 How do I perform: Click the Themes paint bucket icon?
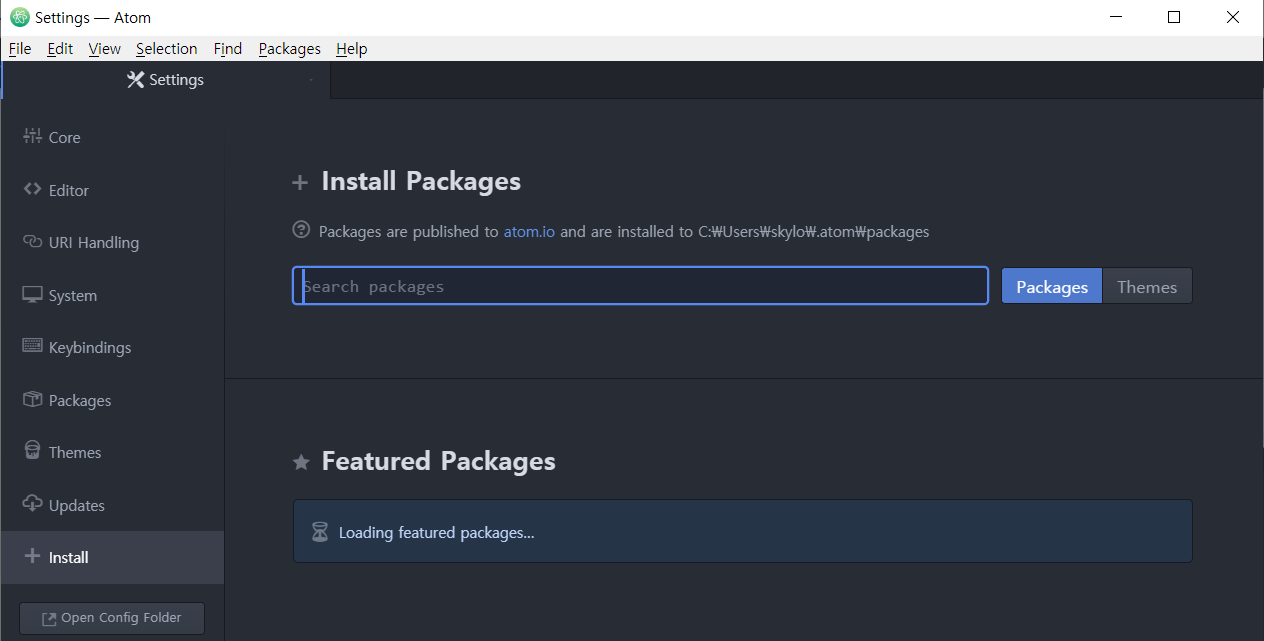coord(32,451)
